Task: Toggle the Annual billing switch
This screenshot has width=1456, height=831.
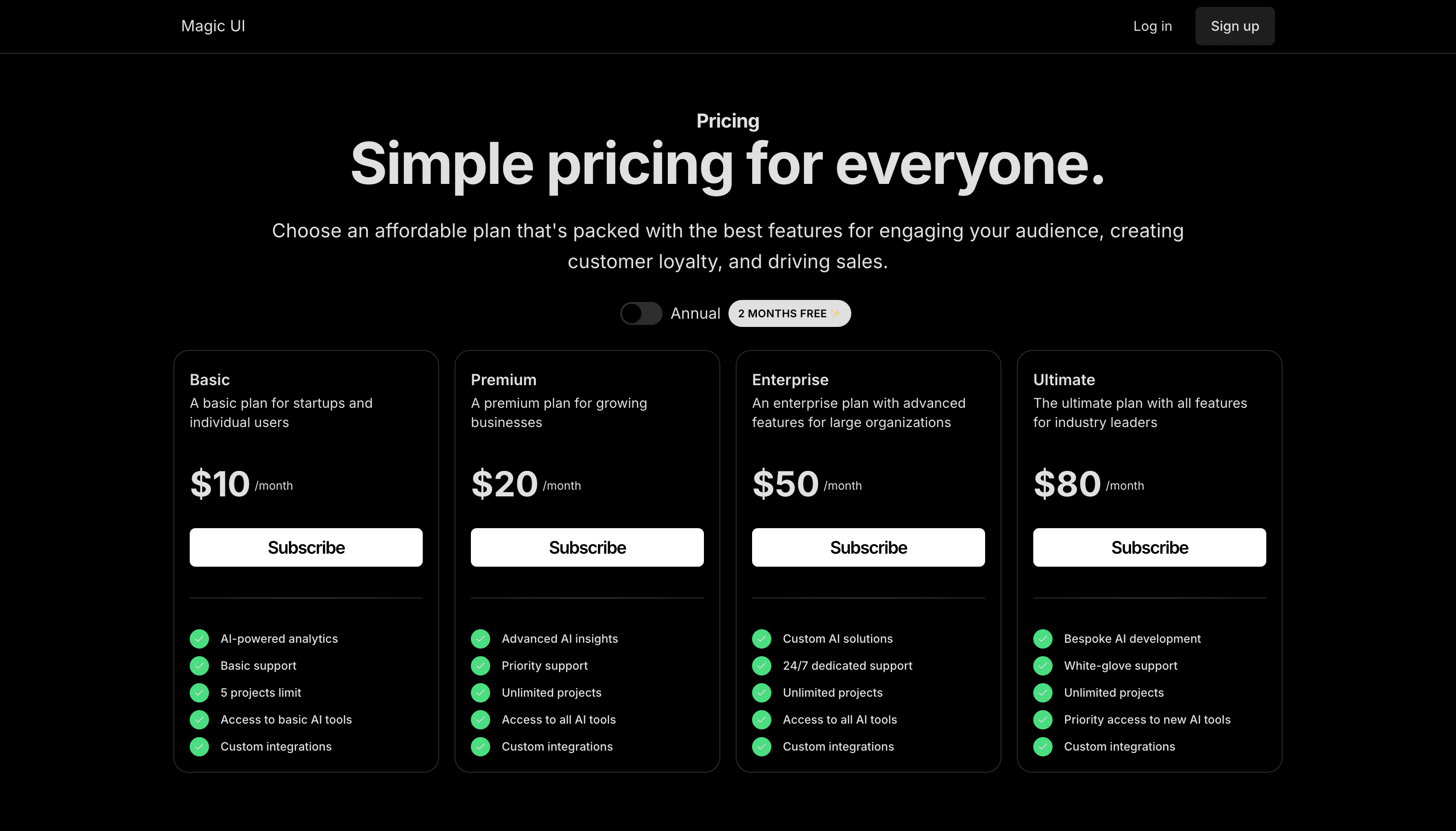Action: 641,313
